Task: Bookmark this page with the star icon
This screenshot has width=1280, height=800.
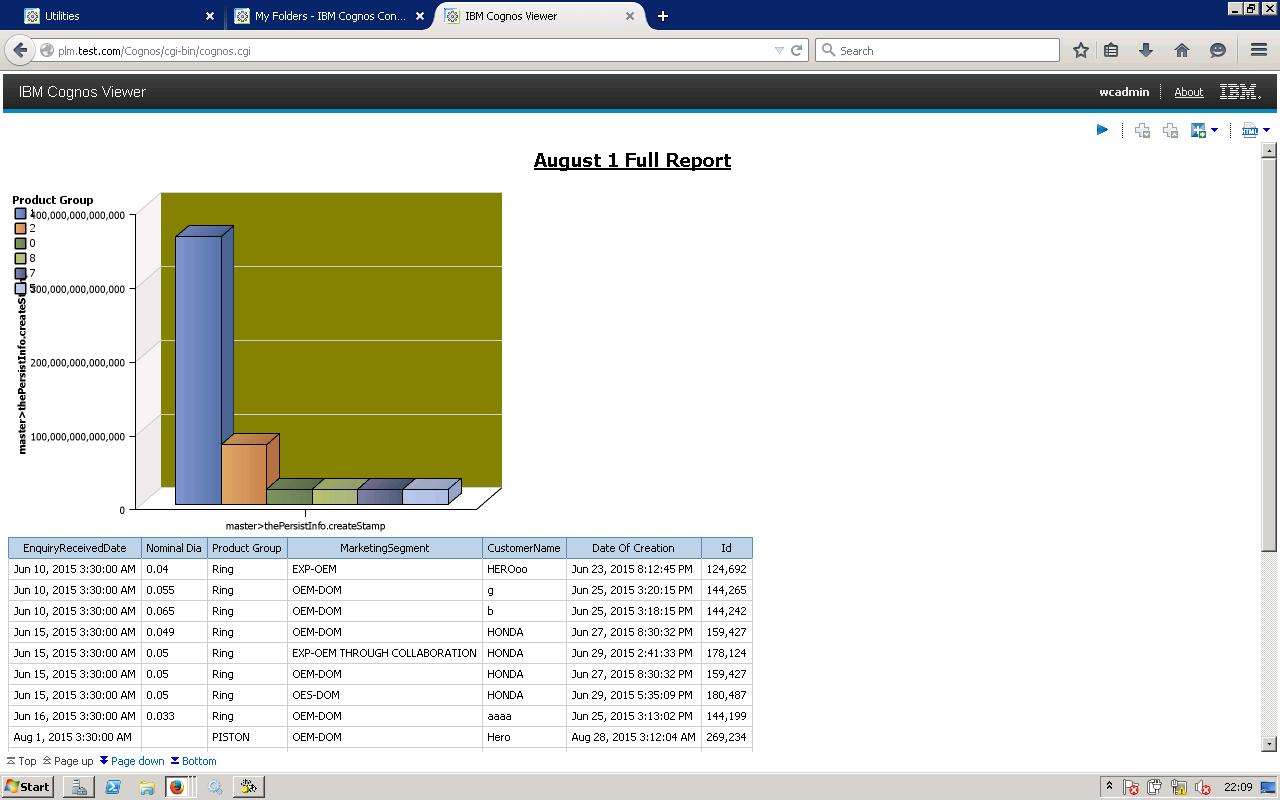Action: click(x=1081, y=50)
